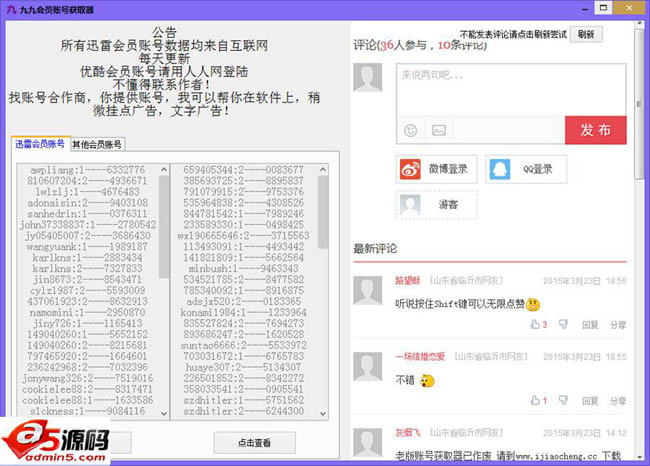
Task: Insert an emoji with the smiley icon
Action: (410, 131)
